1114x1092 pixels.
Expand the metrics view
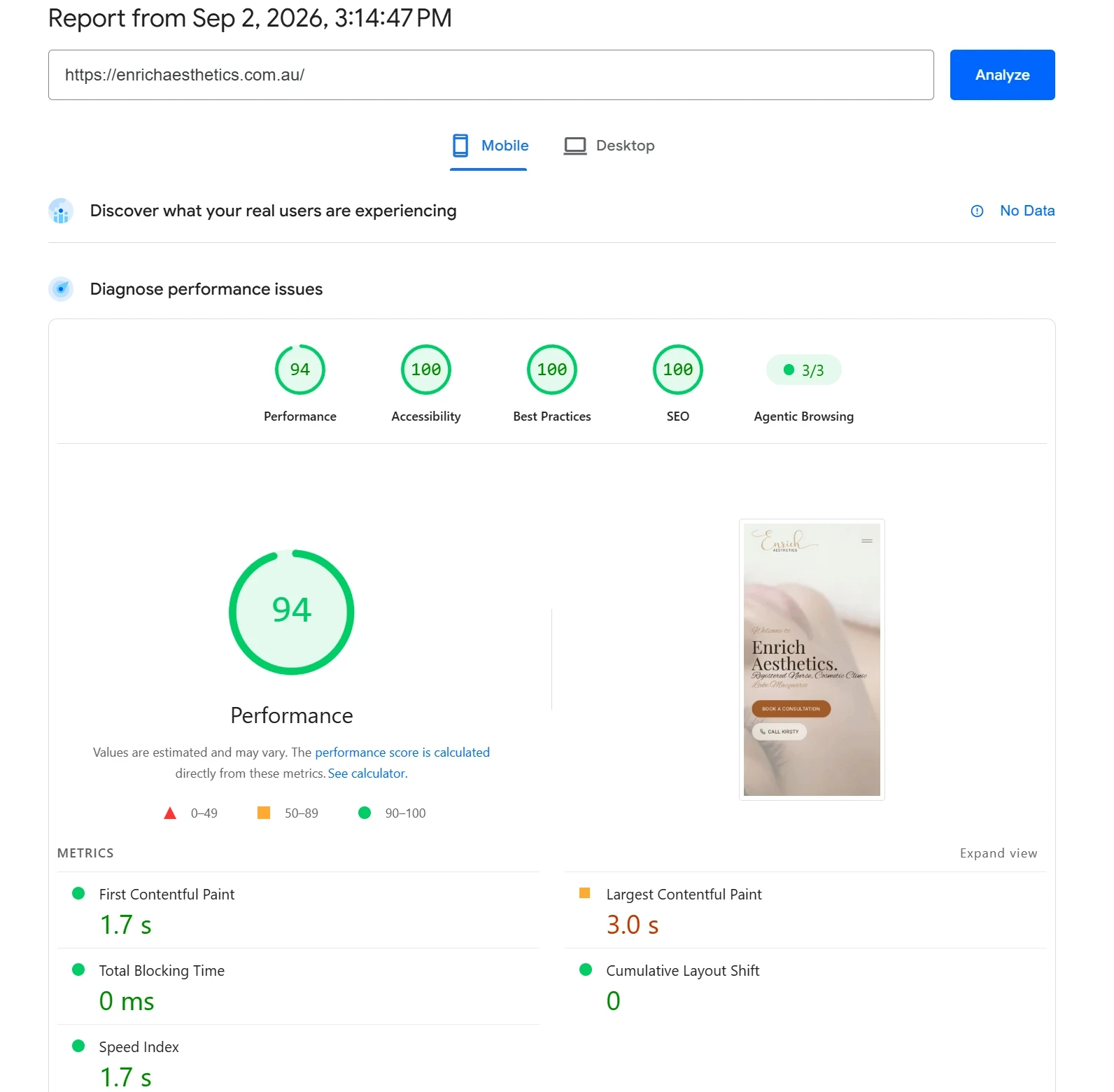pos(999,853)
